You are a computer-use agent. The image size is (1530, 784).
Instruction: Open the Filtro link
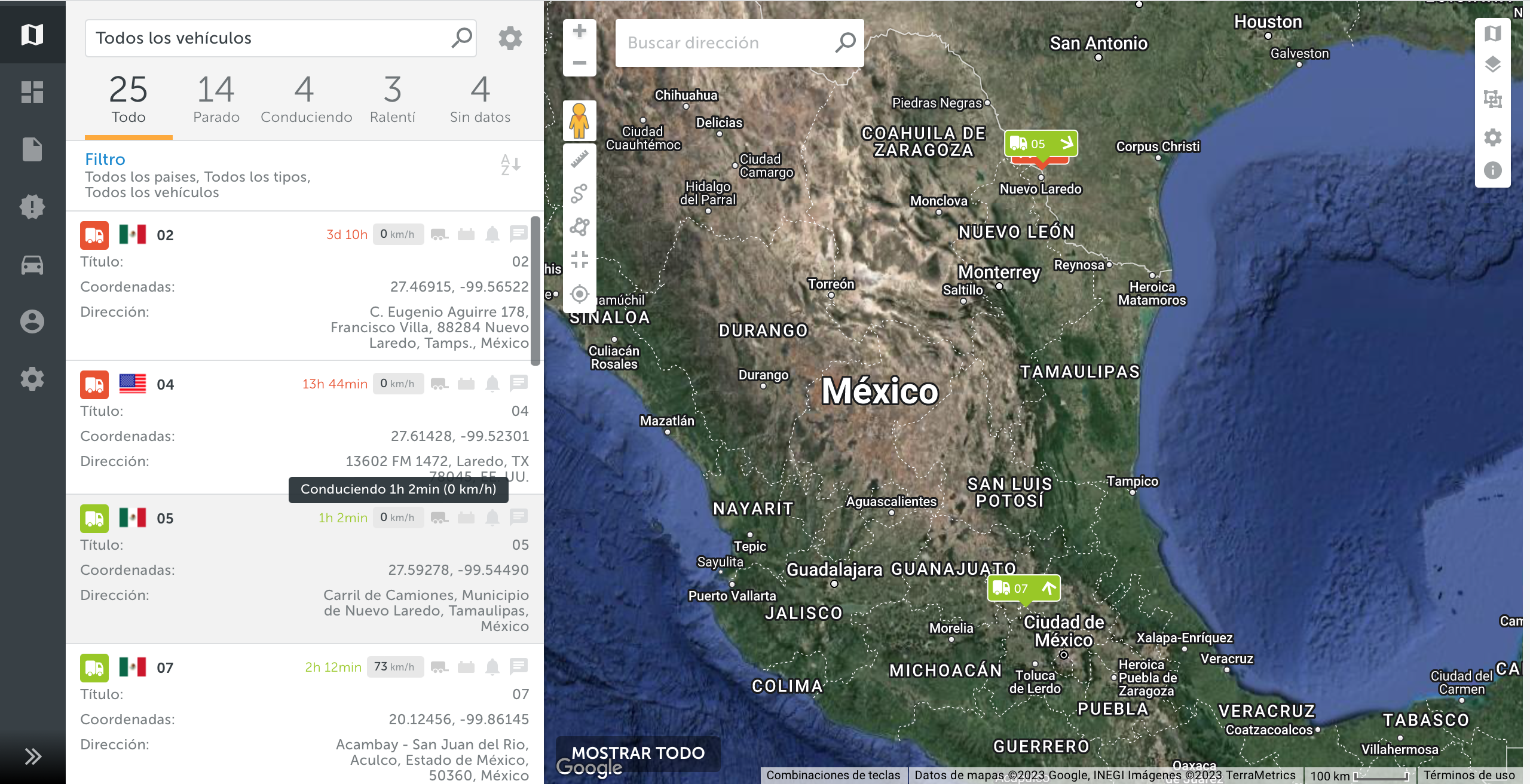[105, 159]
